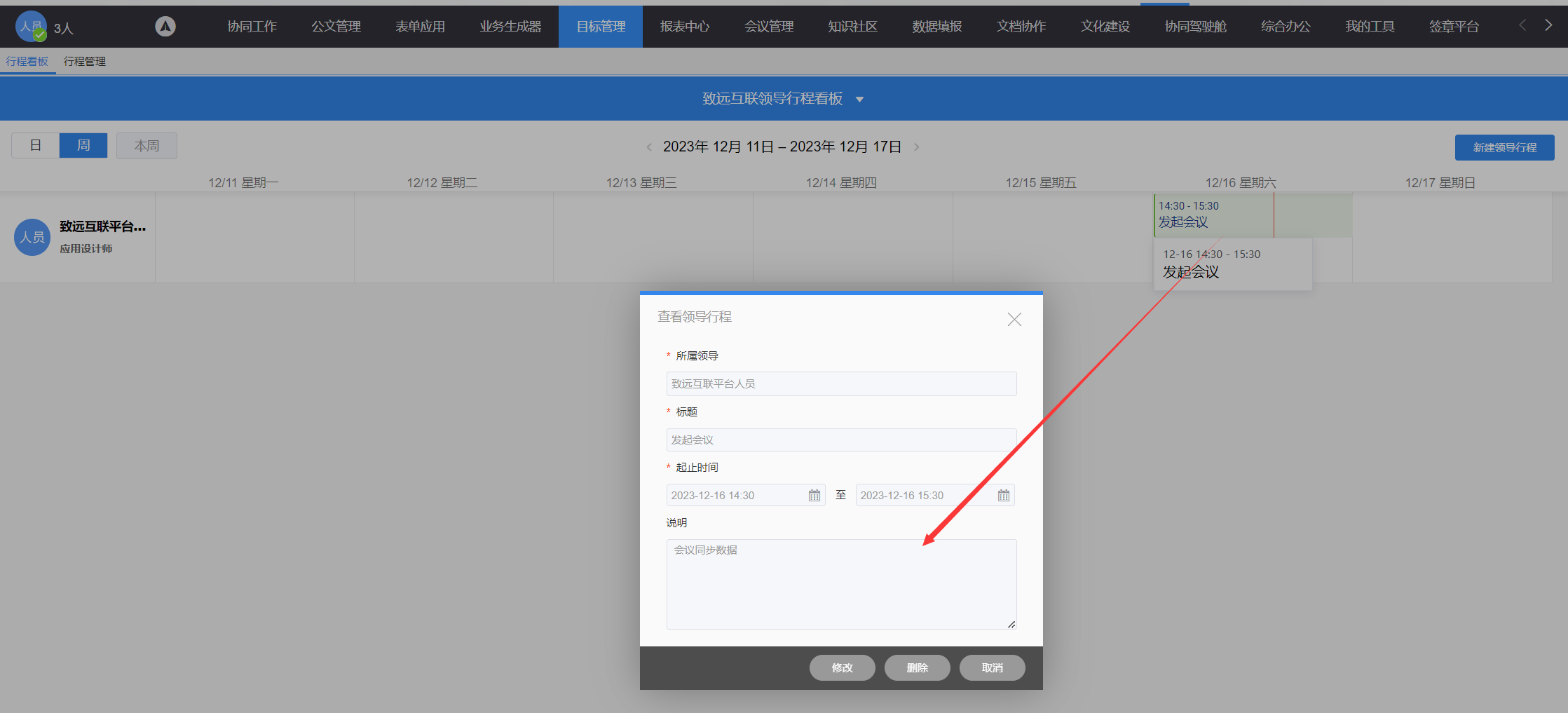Click the 12/12 星期二 column header
This screenshot has height=713, width=1568.
[x=442, y=183]
